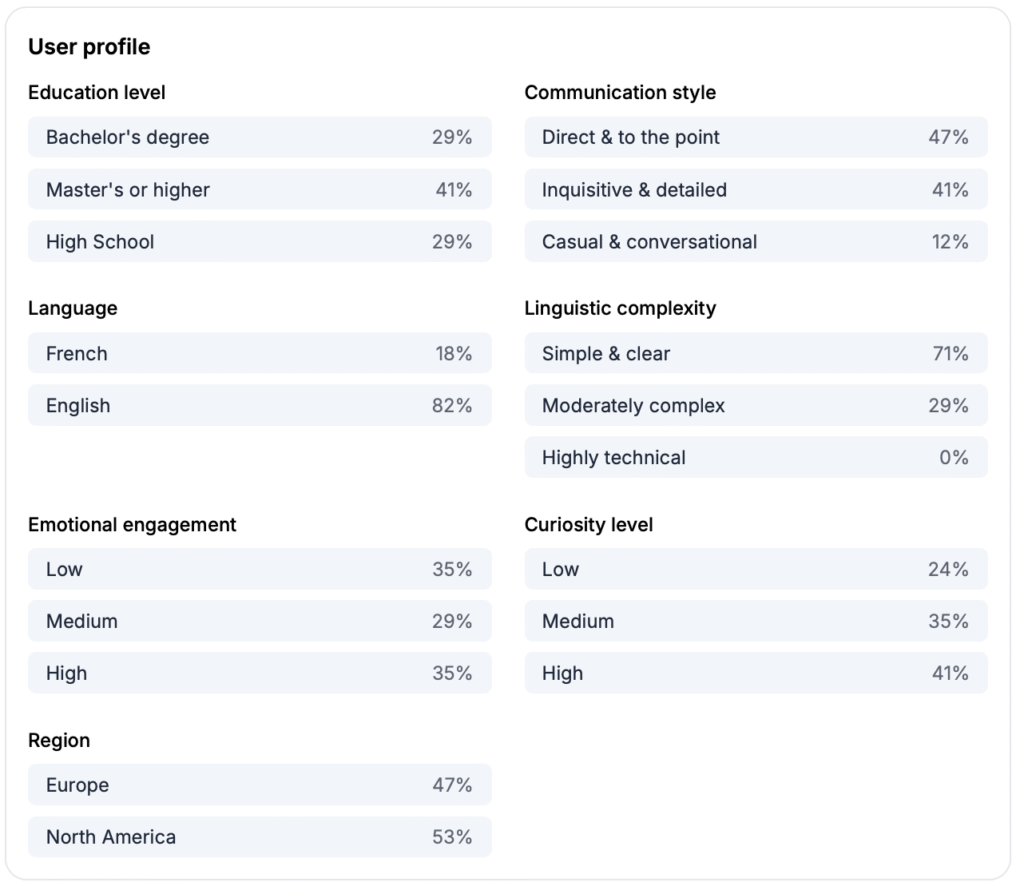Select the Highly technical row
The height and width of the screenshot is (890, 1024).
coord(755,457)
